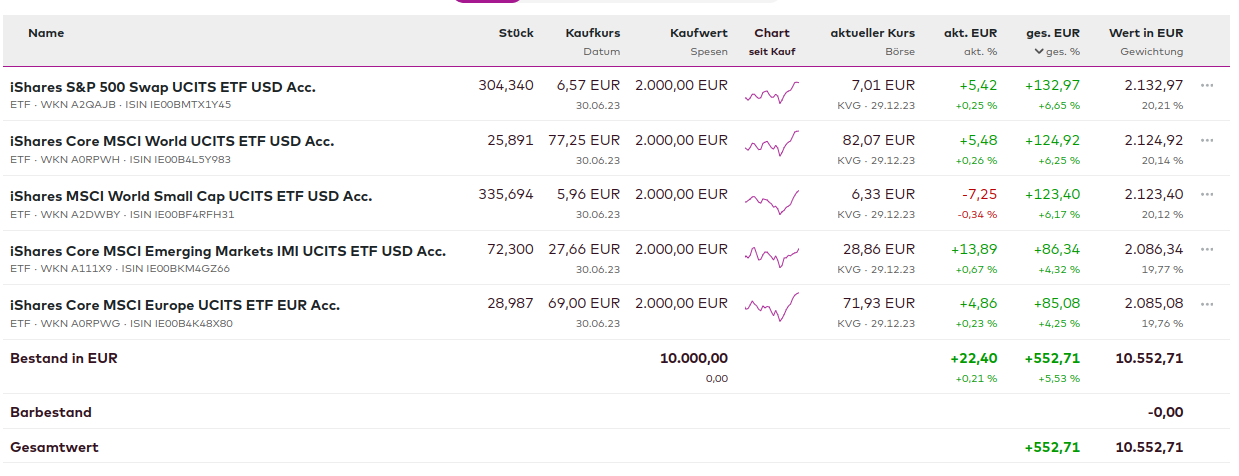Click sparkline chart of S&P 500 Swap ETF

[x=772, y=94]
